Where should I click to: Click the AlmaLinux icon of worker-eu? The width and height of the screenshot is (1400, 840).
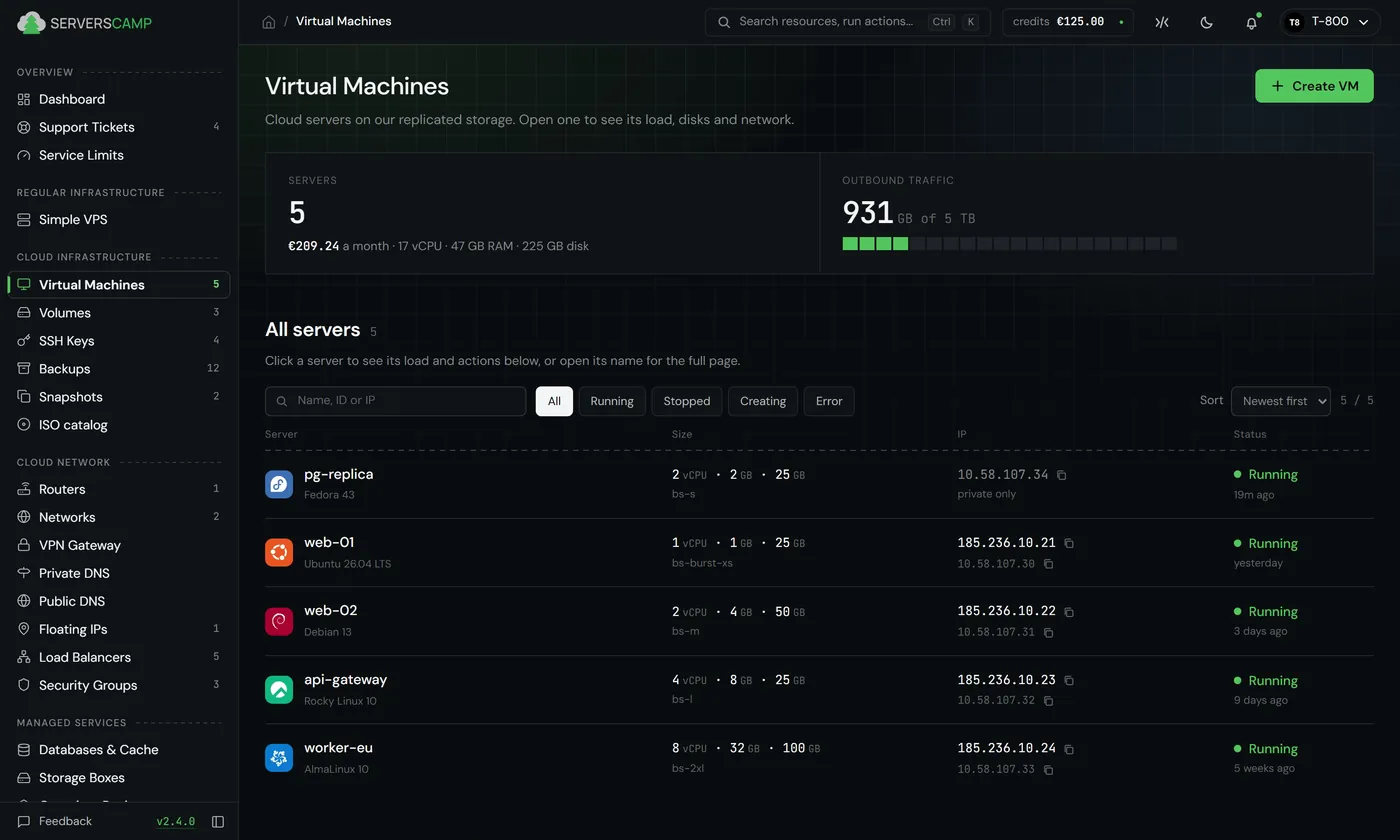pyautogui.click(x=279, y=757)
